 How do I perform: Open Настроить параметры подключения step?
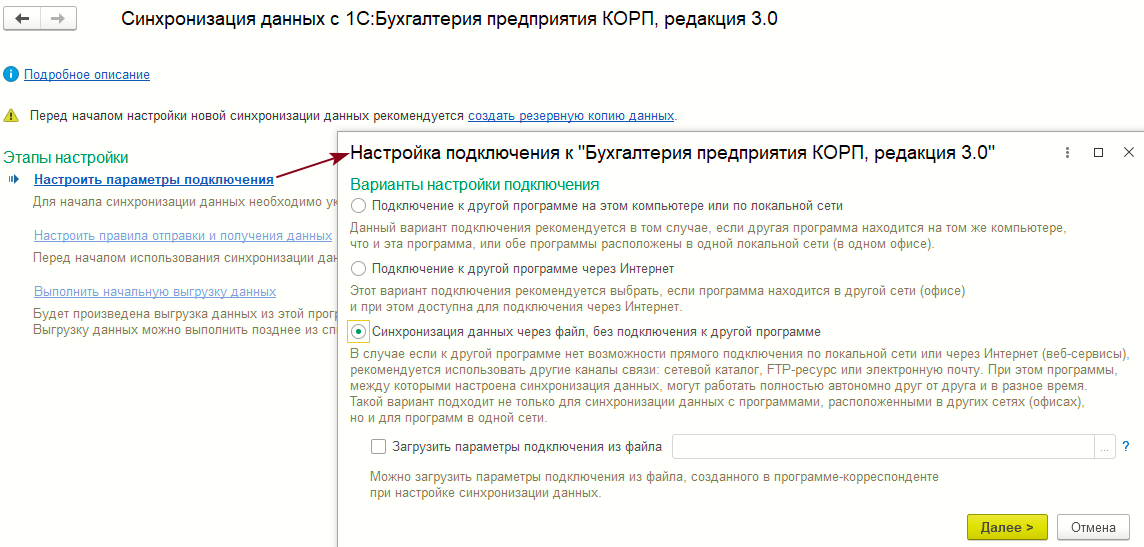tap(153, 180)
